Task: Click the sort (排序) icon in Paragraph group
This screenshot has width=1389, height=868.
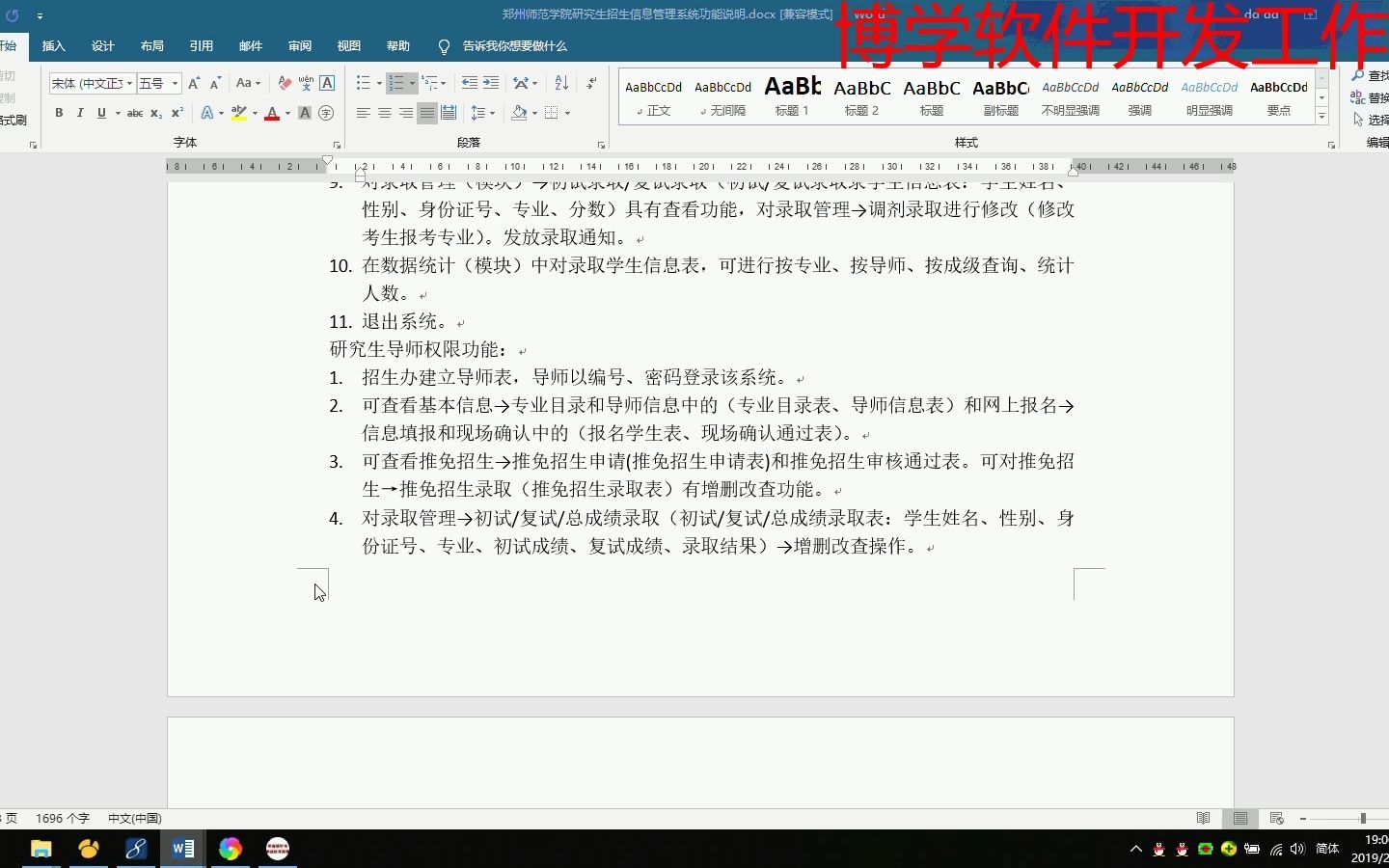Action: 560,83
